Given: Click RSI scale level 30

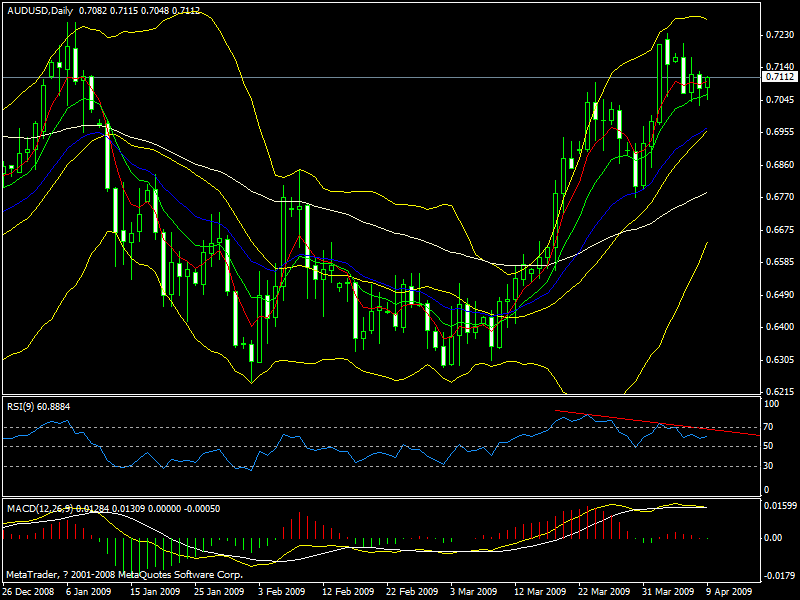Looking at the screenshot, I should pyautogui.click(x=769, y=466).
